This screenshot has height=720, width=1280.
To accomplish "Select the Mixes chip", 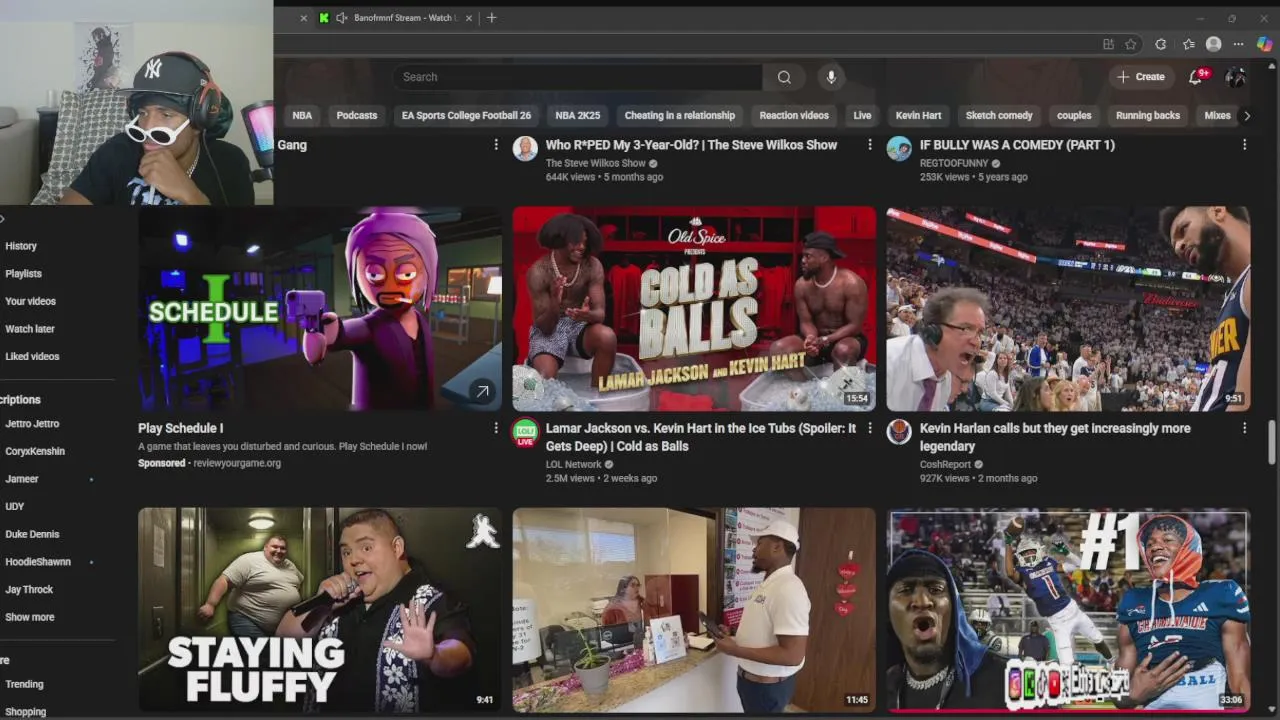I will point(1217,115).
